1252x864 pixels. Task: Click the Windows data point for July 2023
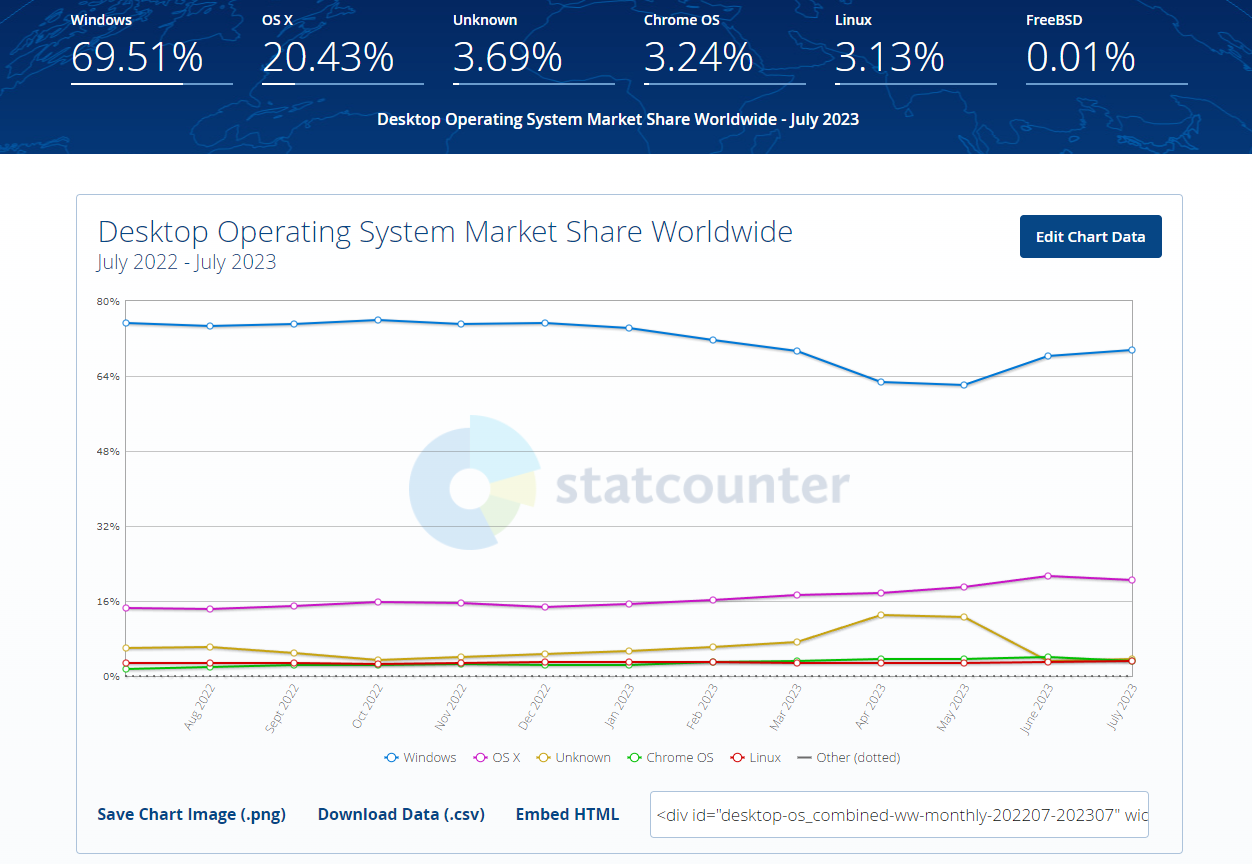(1132, 350)
